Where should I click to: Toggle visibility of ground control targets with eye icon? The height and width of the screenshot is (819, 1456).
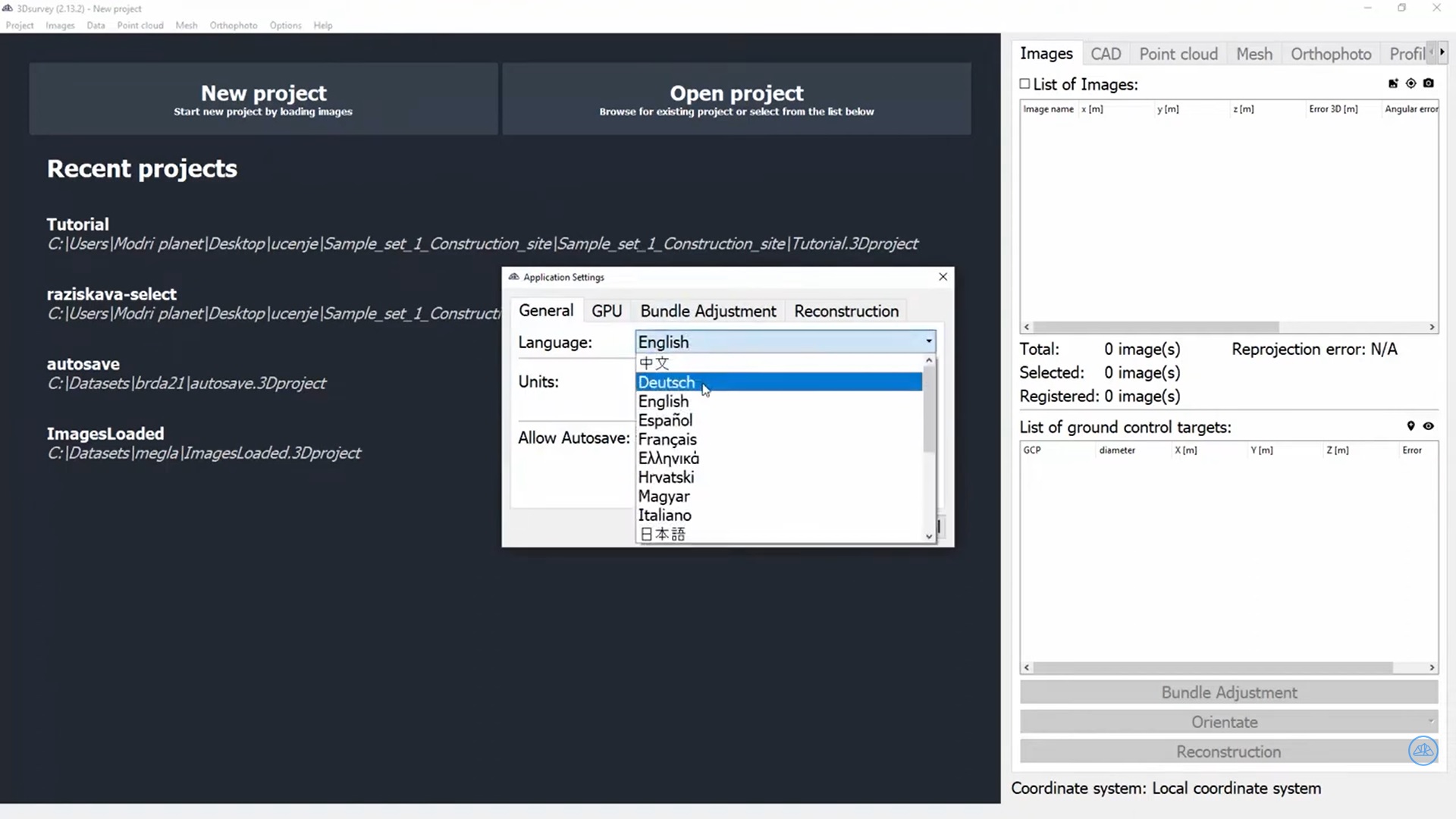[x=1429, y=426]
